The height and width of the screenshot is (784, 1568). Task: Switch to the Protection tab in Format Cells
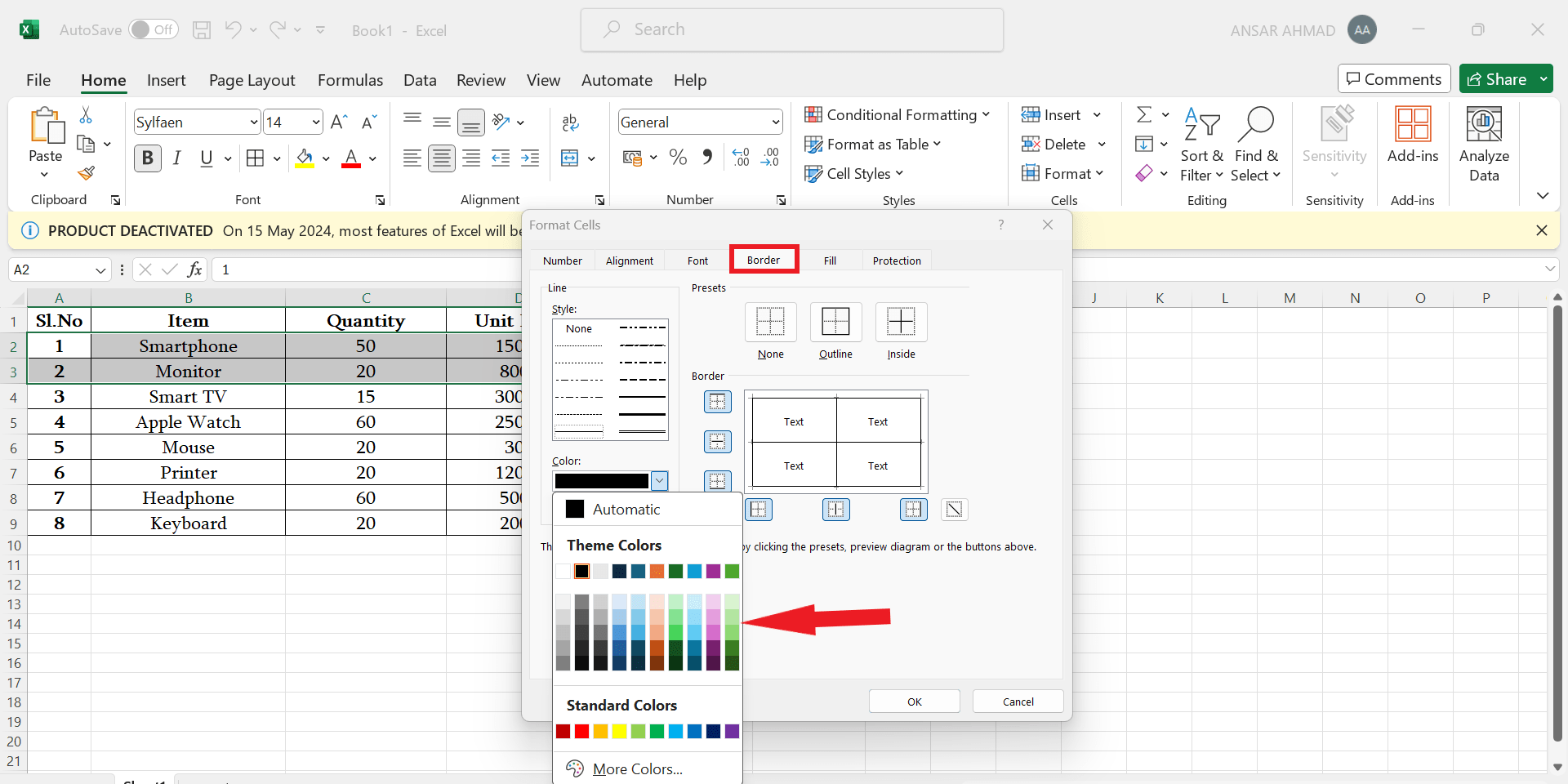point(897,260)
